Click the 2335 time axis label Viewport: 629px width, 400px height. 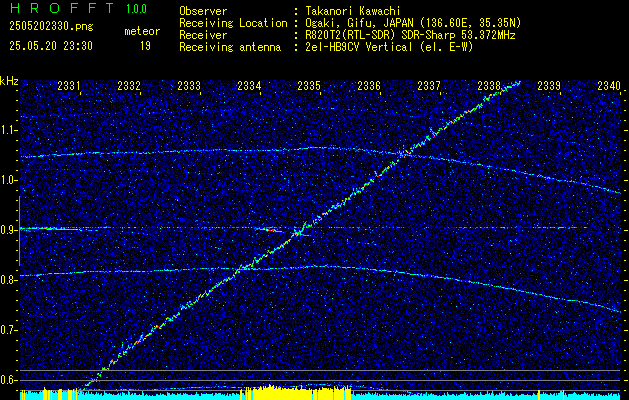click(309, 86)
